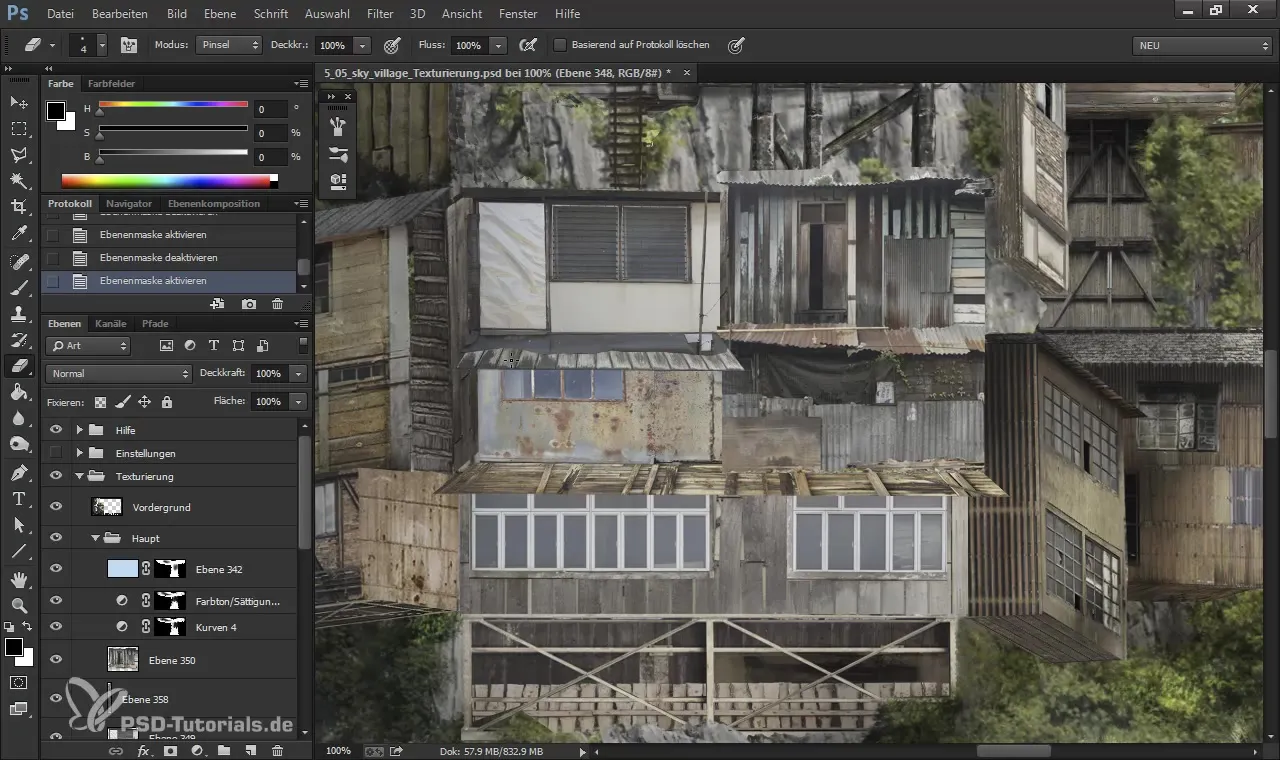1280x760 pixels.
Task: Switch to the Kanäle tab
Action: pos(111,323)
